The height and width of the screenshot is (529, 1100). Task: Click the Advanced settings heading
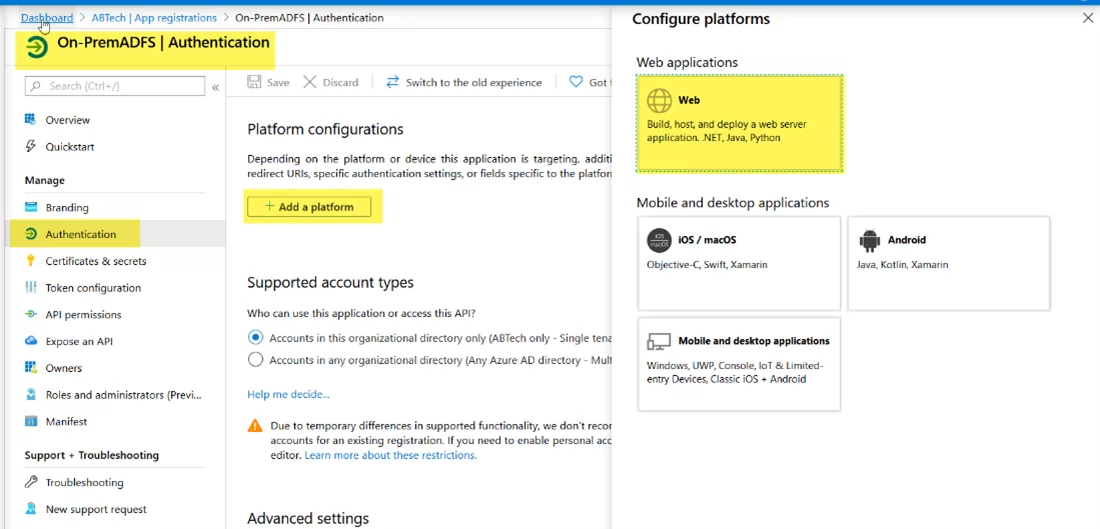click(308, 518)
